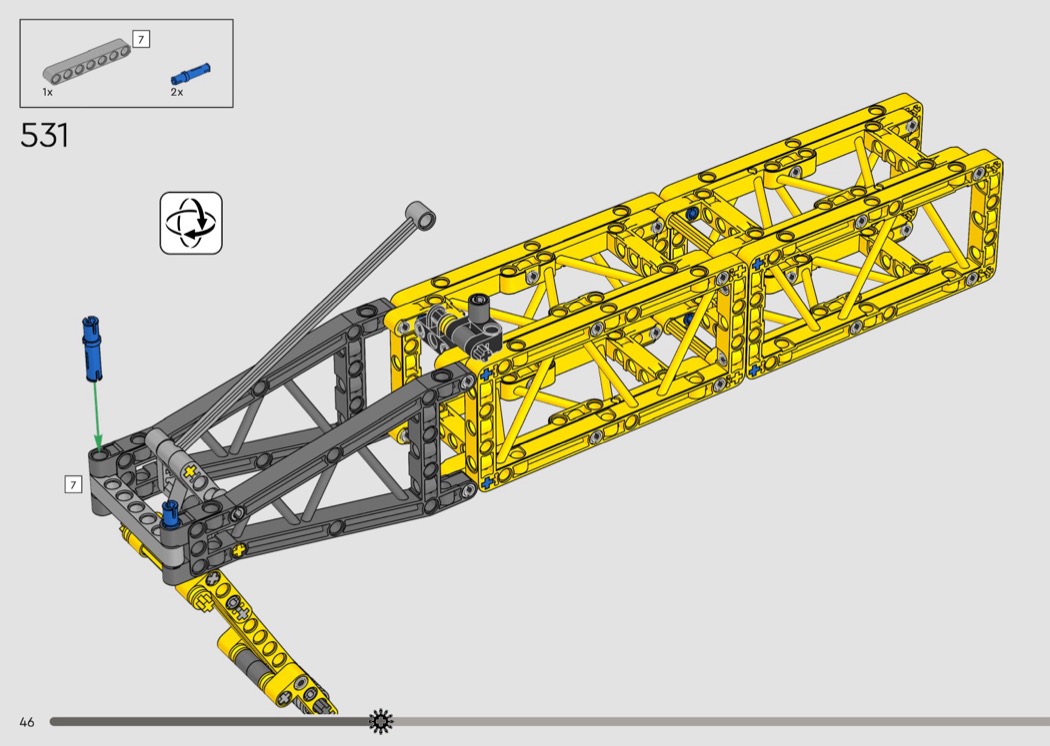Click the 2x quantity label
Image resolution: width=1050 pixels, height=746 pixels.
pyautogui.click(x=176, y=92)
